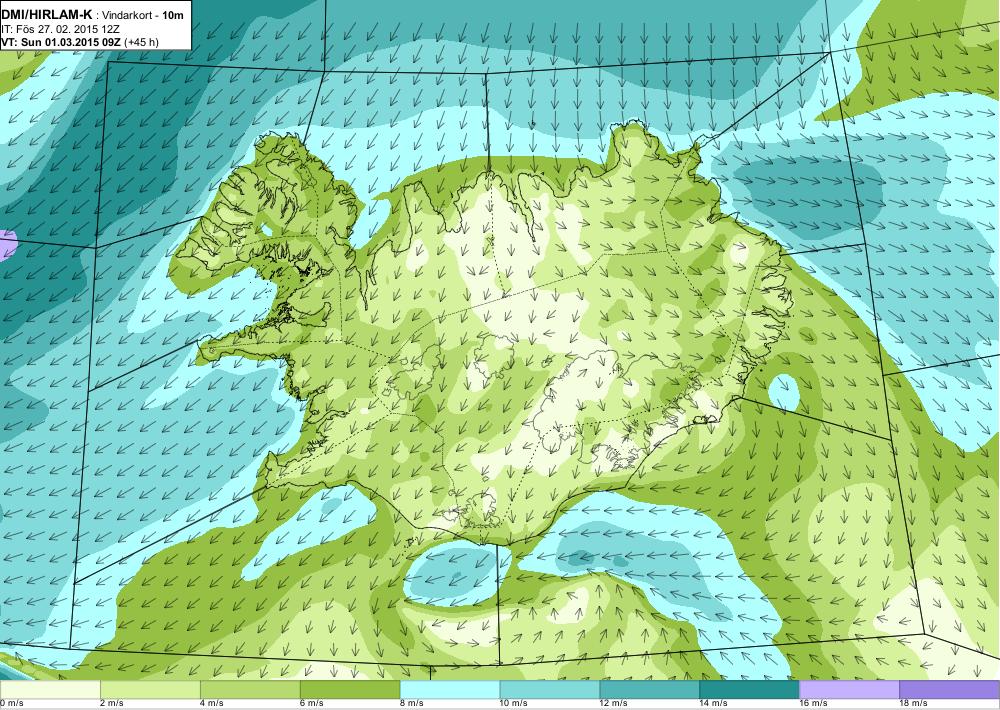The height and width of the screenshot is (710, 1000).
Task: Click the light green 2–4 m/s legend swatch
Action: pos(150,690)
